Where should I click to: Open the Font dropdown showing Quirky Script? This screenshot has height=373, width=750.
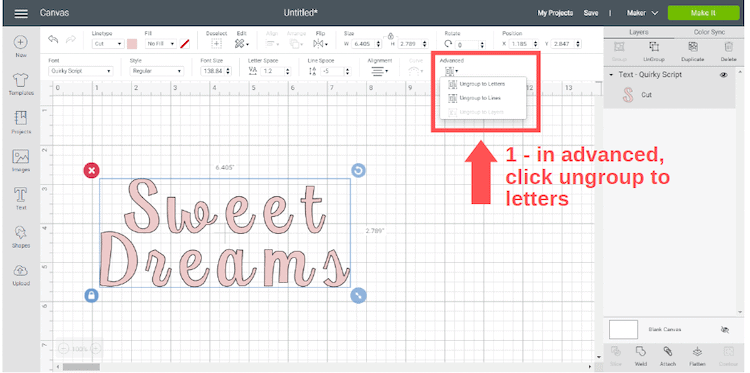click(80, 71)
